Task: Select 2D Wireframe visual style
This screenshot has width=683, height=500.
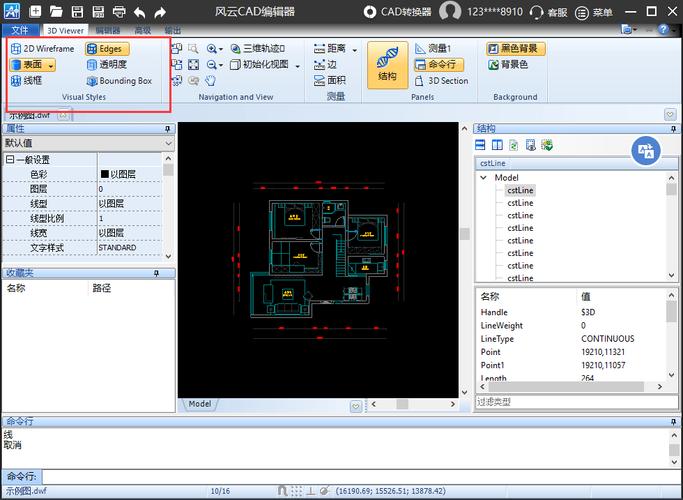Action: coord(42,48)
